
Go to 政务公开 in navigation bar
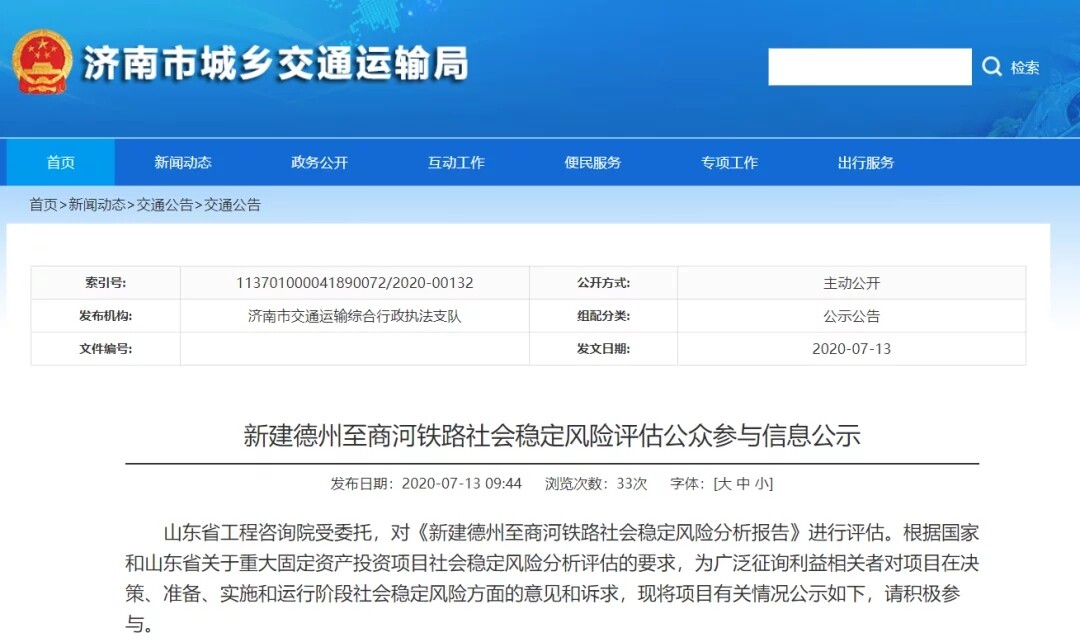tap(320, 162)
